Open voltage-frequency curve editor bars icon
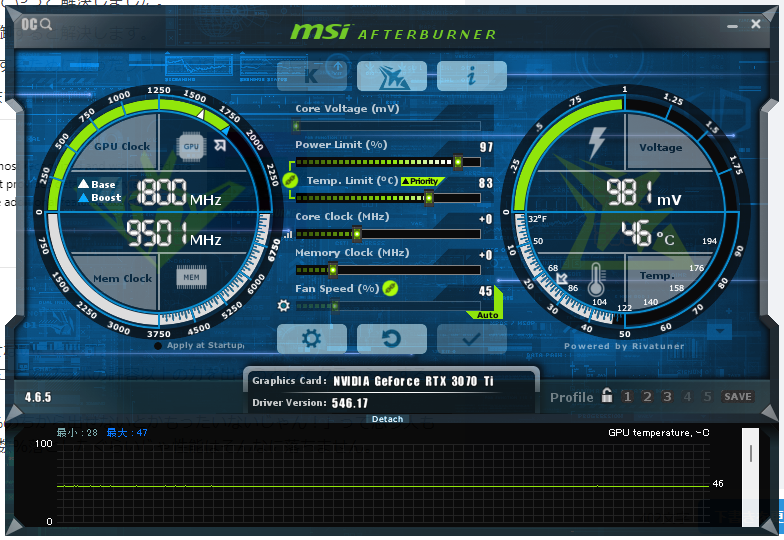The width and height of the screenshot is (784, 540). (288, 234)
